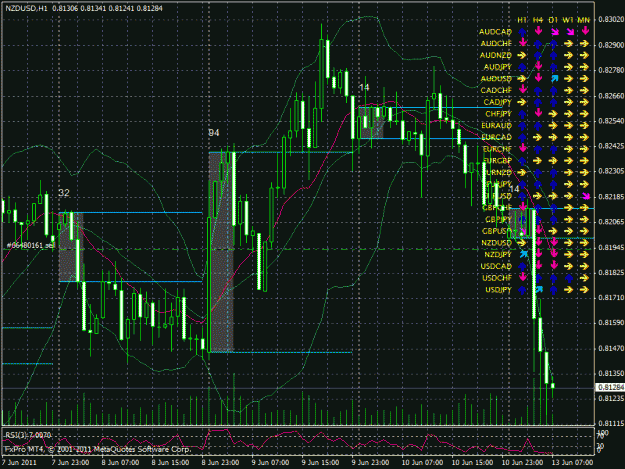Click the AUDNZD H1 yellow sideways arrow
This screenshot has height=469, width=625.
[x=522, y=55]
